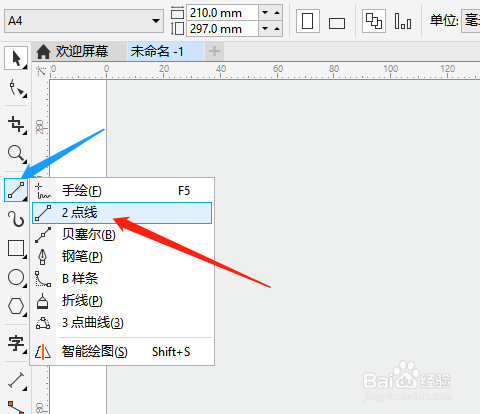The width and height of the screenshot is (480, 414).
Task: Pick the Ellipse tool
Action: tap(16, 277)
